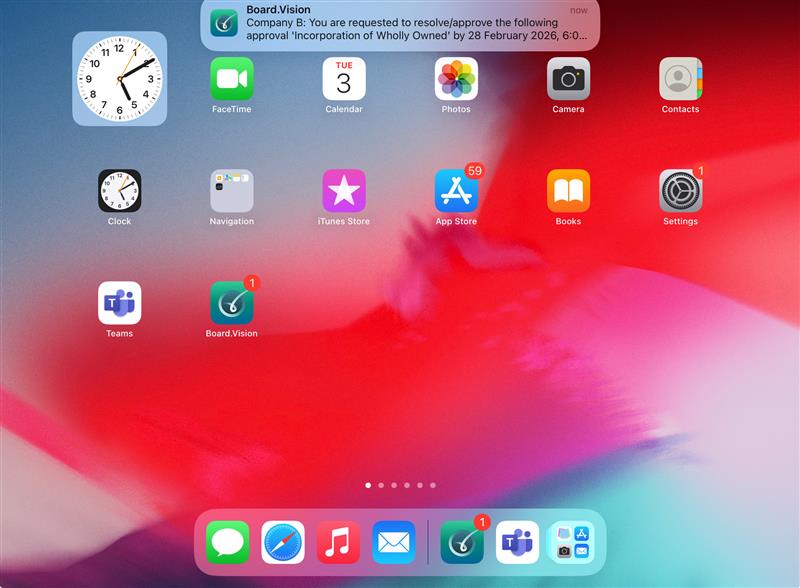This screenshot has width=800, height=588.
Task: Launch the Camera app
Action: pos(568,79)
